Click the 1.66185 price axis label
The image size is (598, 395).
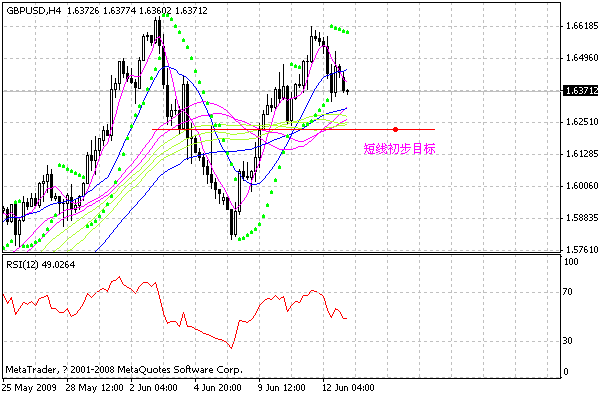tap(582, 26)
